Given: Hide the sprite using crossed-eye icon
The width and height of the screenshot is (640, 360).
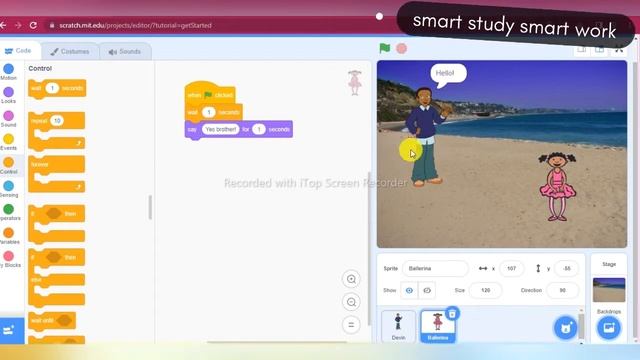Looking at the screenshot, I should (x=427, y=290).
